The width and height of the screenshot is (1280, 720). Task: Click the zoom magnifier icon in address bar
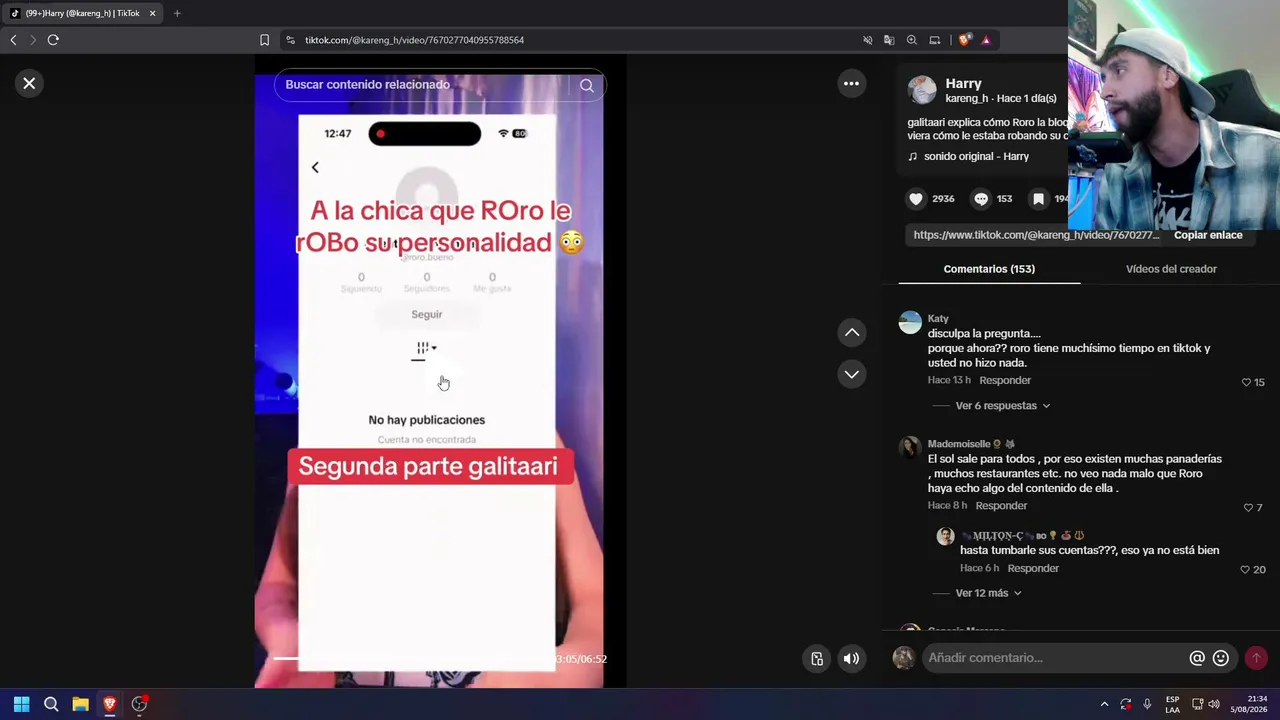pos(912,40)
